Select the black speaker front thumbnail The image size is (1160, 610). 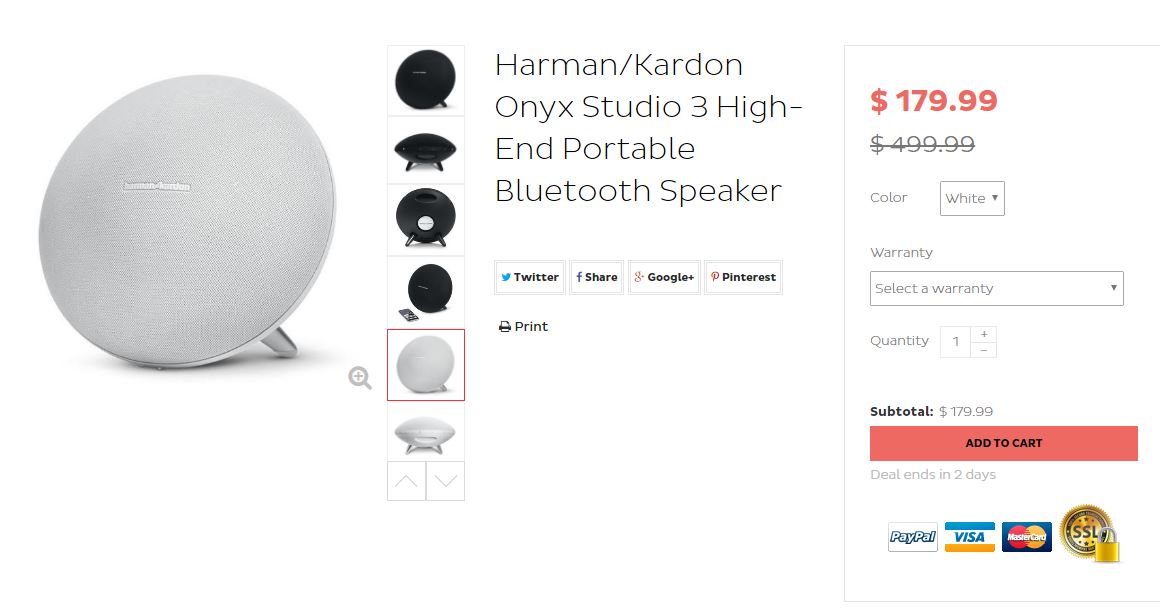[426, 80]
